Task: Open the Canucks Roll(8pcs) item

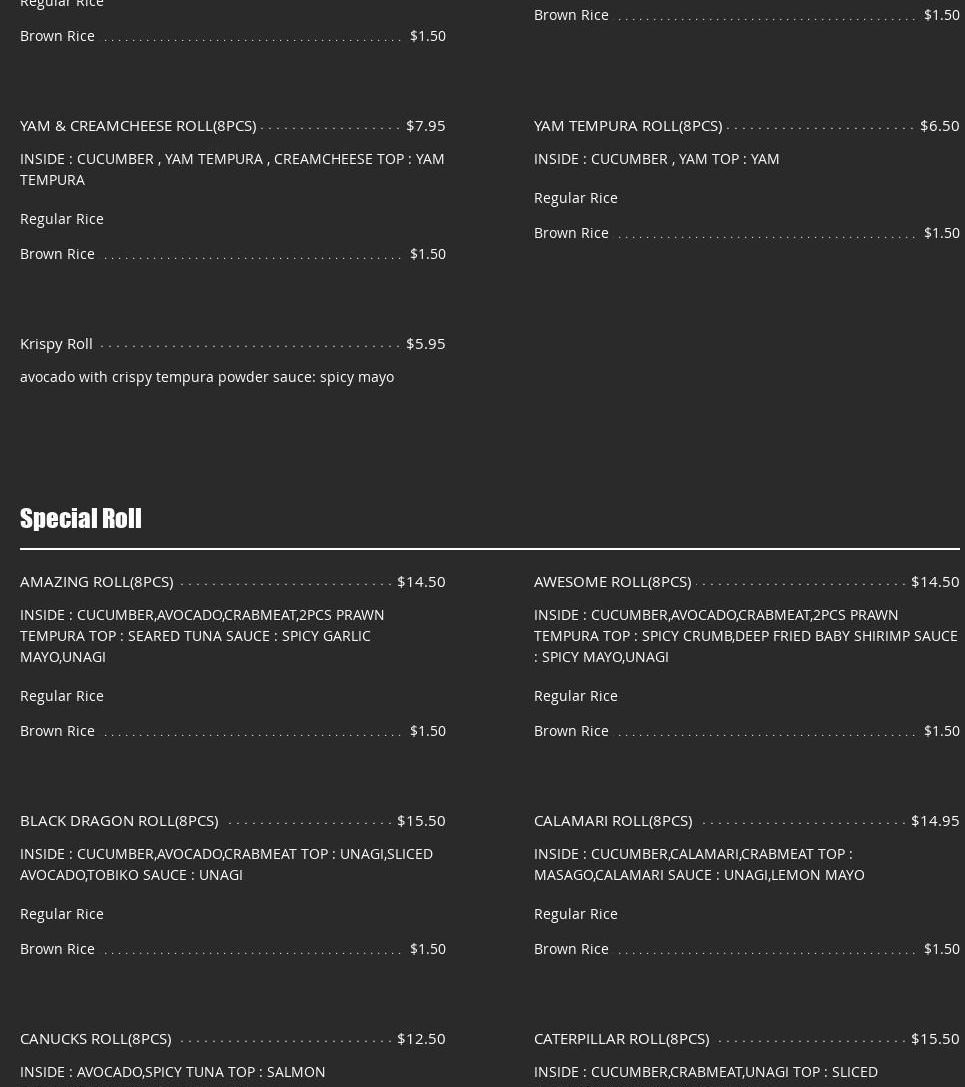Action: click(96, 1038)
